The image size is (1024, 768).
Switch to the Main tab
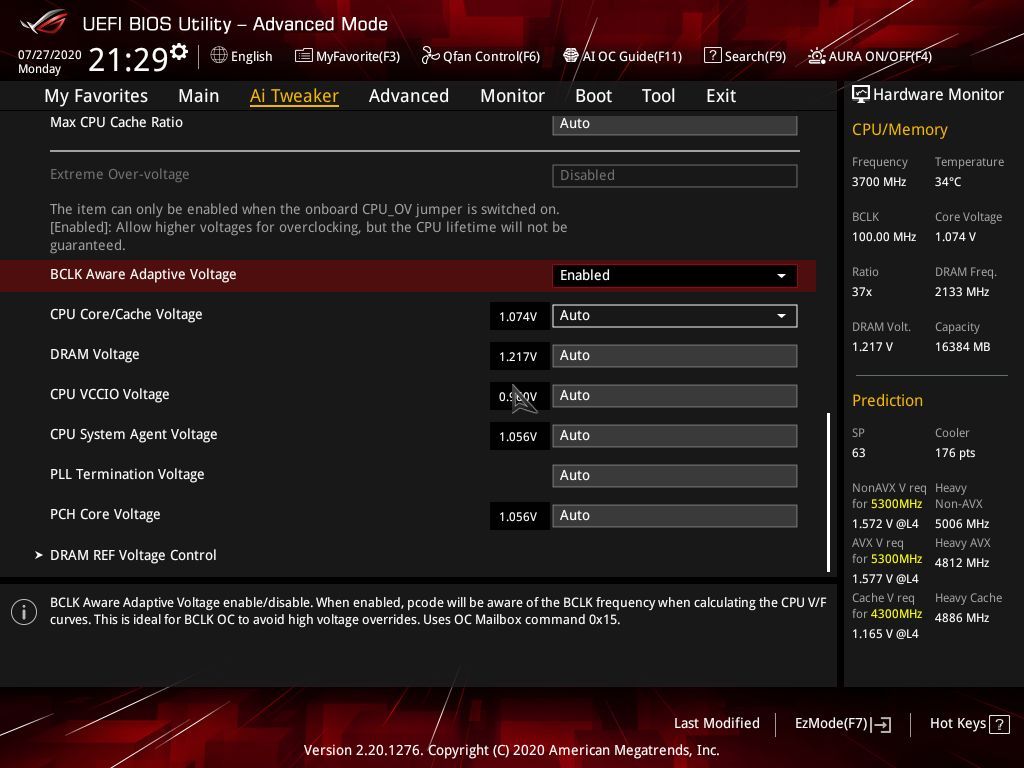click(199, 96)
